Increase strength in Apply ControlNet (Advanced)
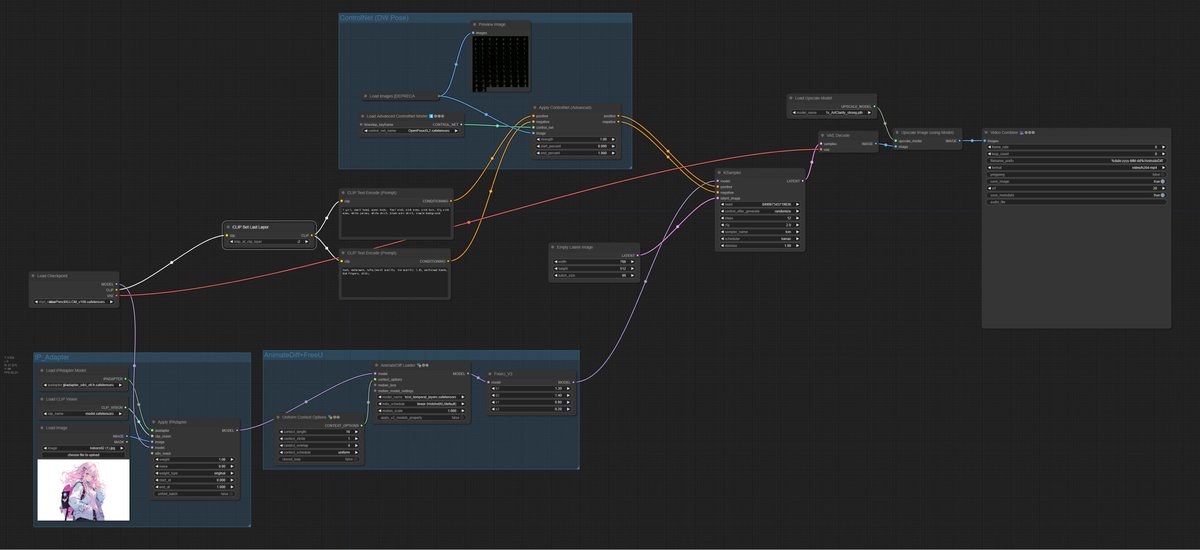This screenshot has width=1200, height=550. pyautogui.click(x=613, y=139)
